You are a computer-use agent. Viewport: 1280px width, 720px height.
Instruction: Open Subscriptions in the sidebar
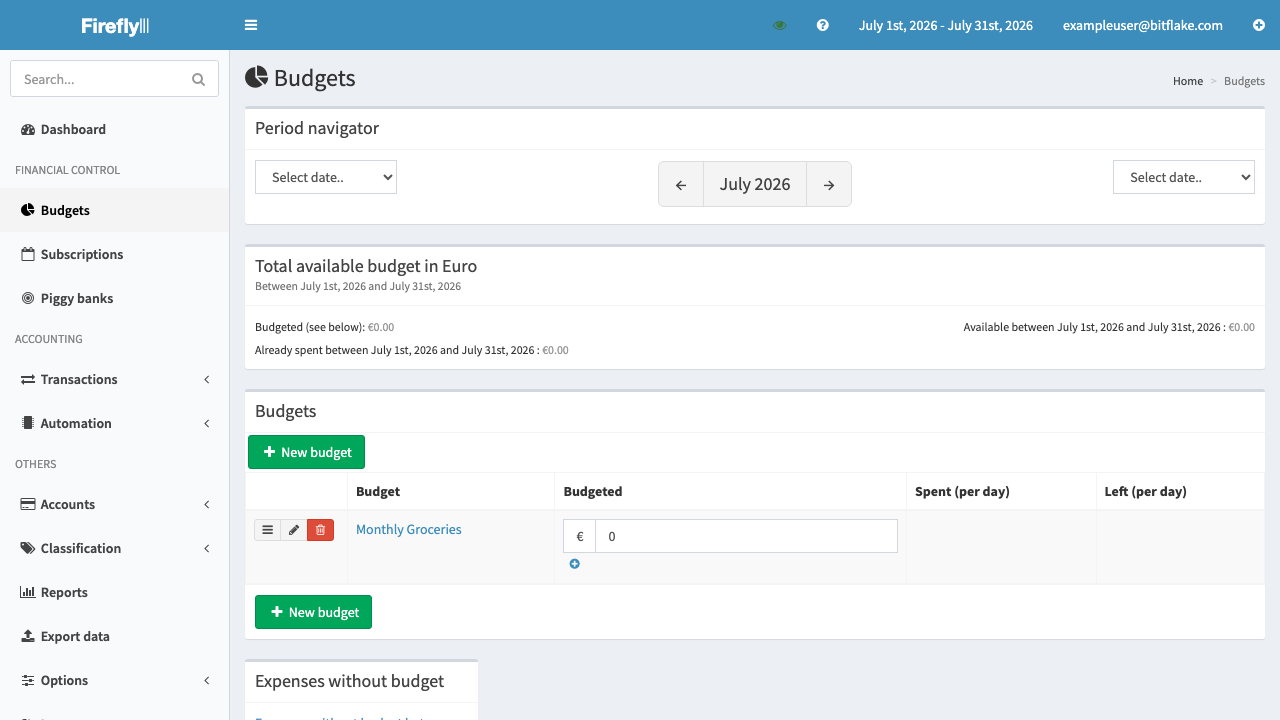pos(115,254)
